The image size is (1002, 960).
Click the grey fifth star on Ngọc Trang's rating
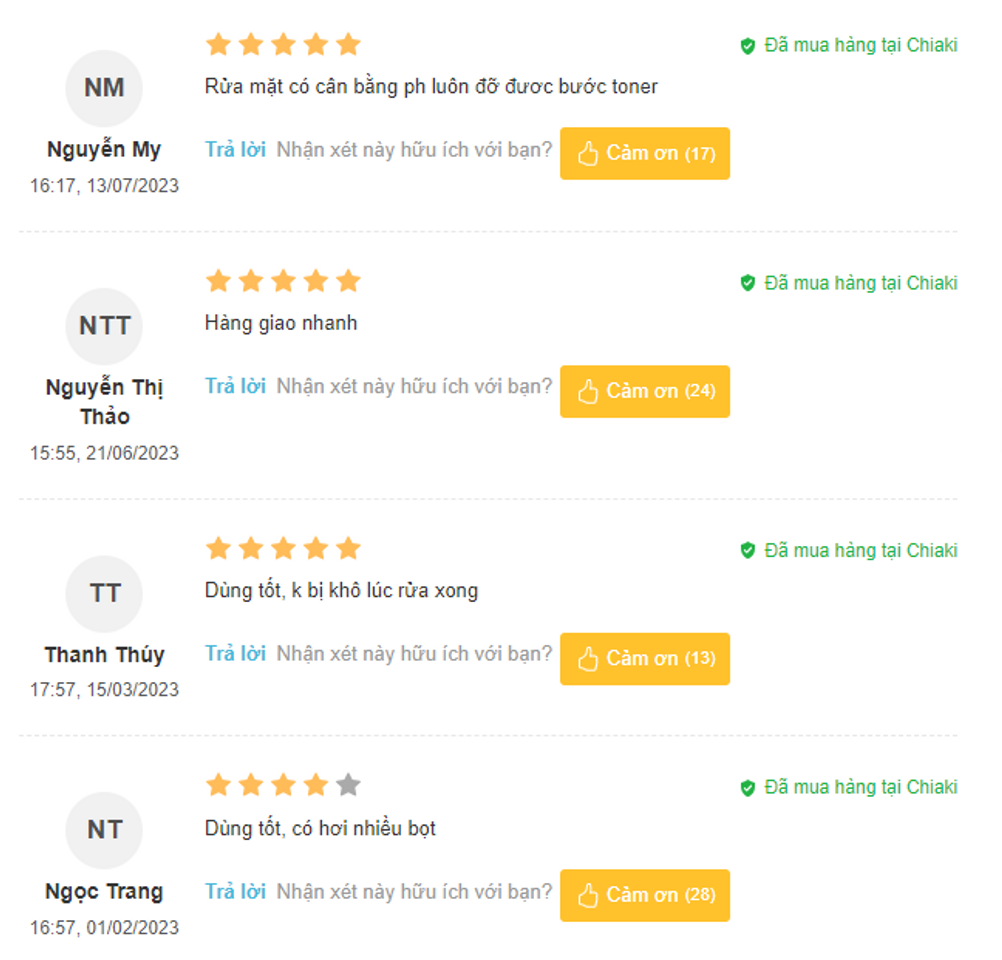[x=348, y=784]
